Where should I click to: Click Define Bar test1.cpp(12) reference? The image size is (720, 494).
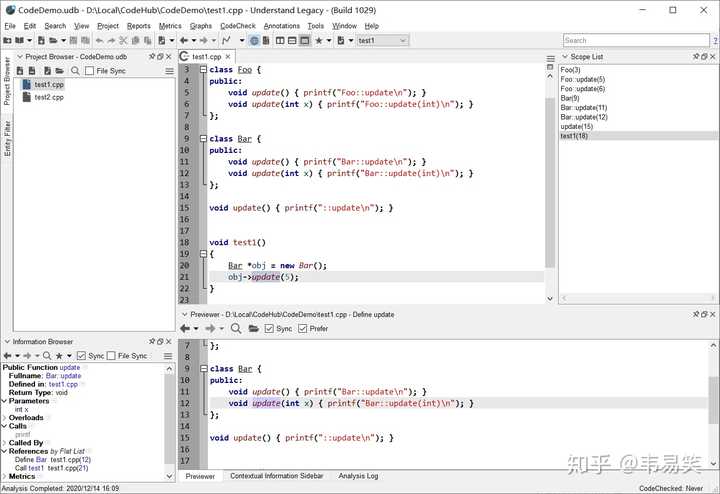pos(53,460)
